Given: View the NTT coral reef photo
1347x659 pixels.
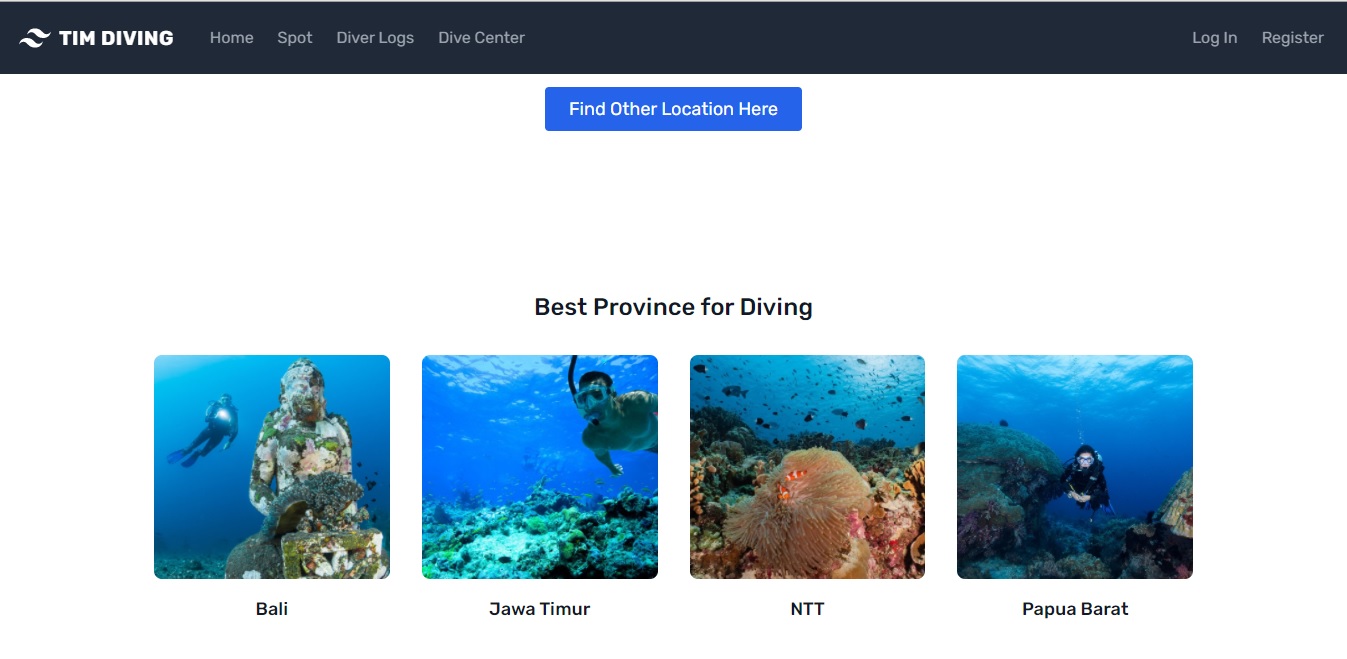Looking at the screenshot, I should coord(807,467).
